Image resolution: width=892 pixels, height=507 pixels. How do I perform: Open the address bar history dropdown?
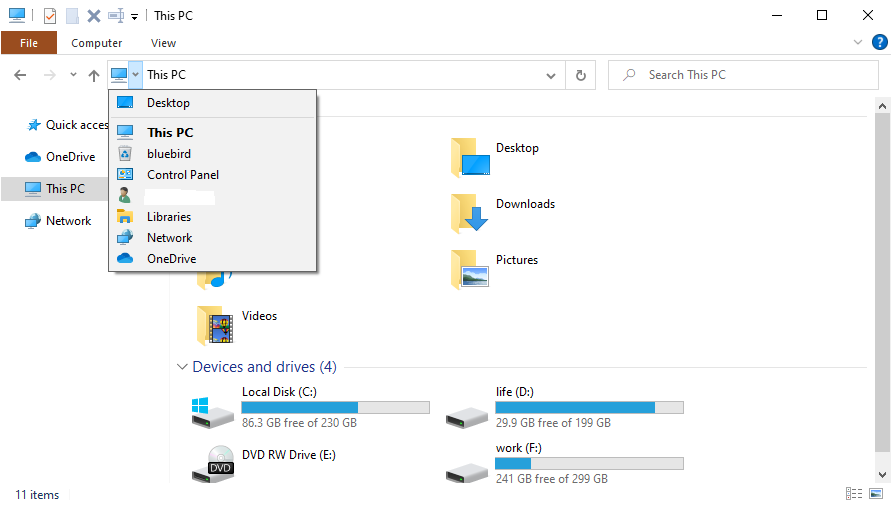(x=551, y=75)
